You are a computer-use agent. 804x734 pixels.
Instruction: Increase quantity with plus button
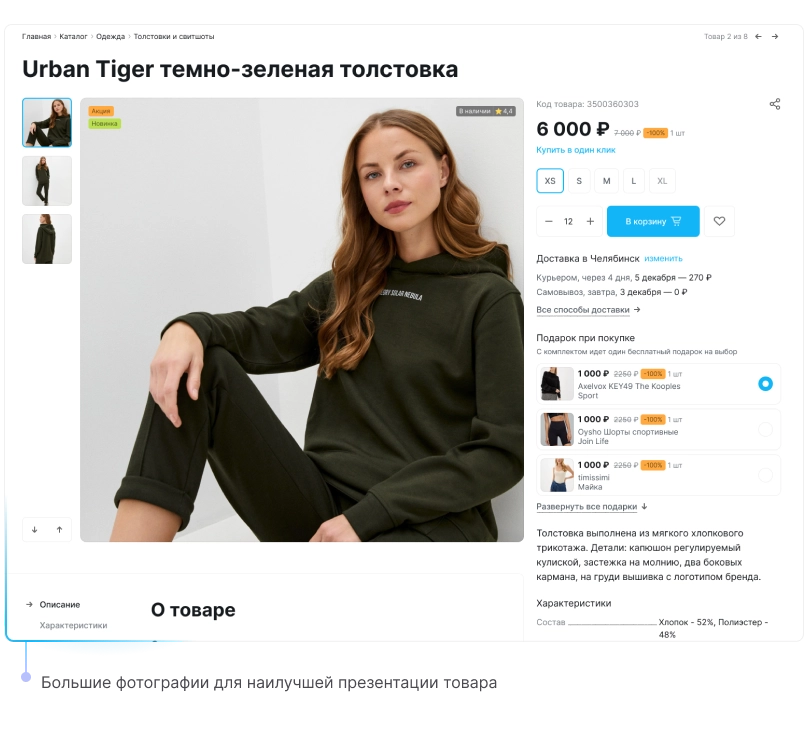click(590, 221)
